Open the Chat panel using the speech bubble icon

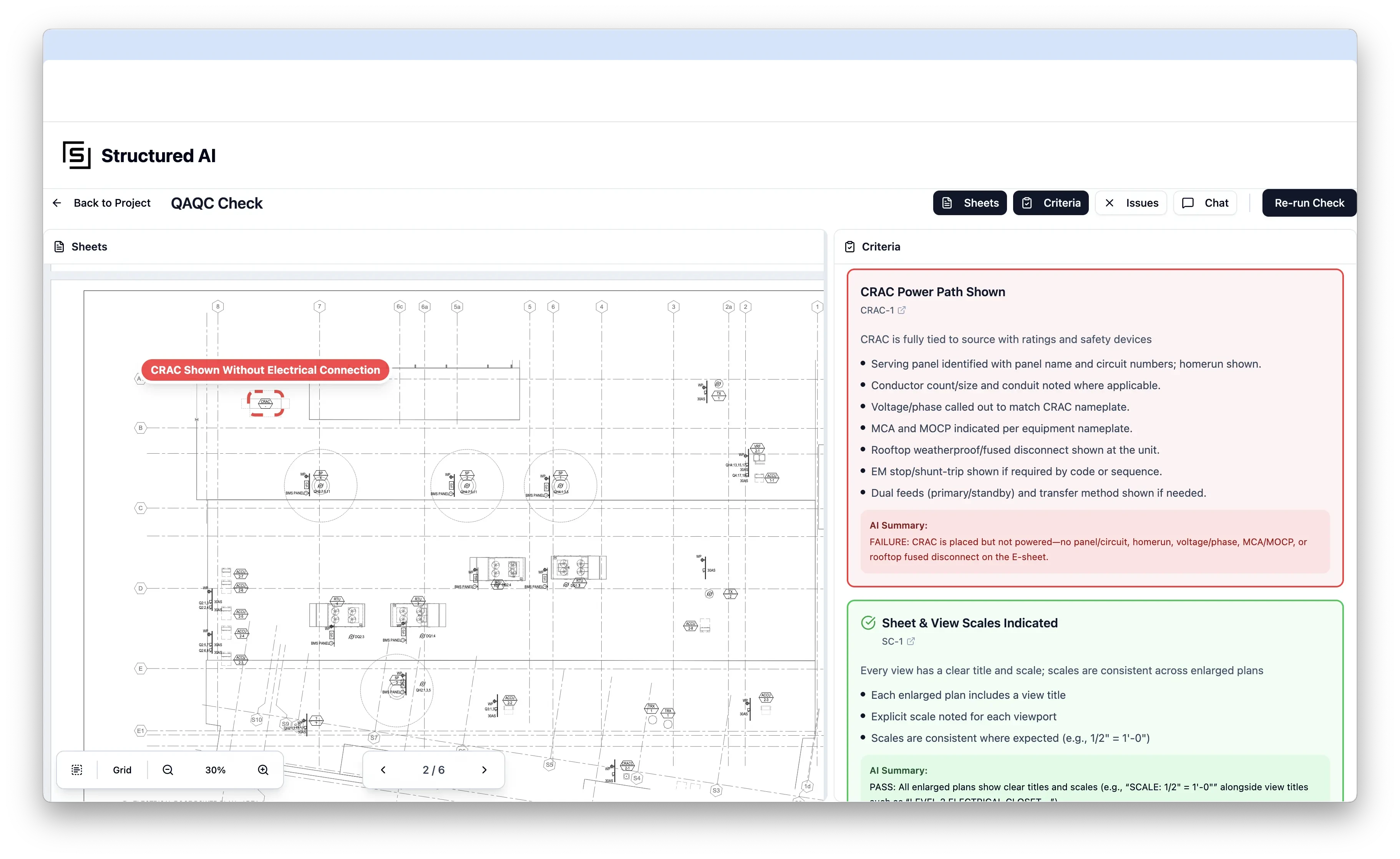tap(1204, 203)
